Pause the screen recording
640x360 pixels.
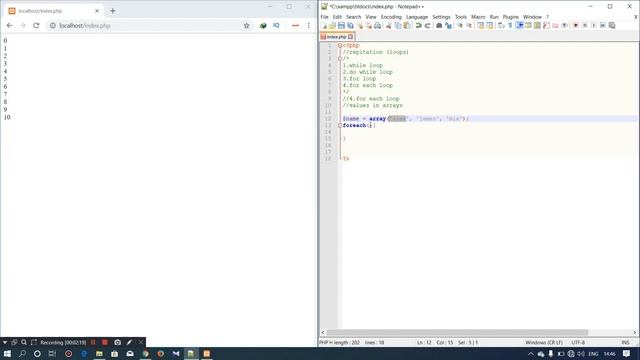pos(93,342)
